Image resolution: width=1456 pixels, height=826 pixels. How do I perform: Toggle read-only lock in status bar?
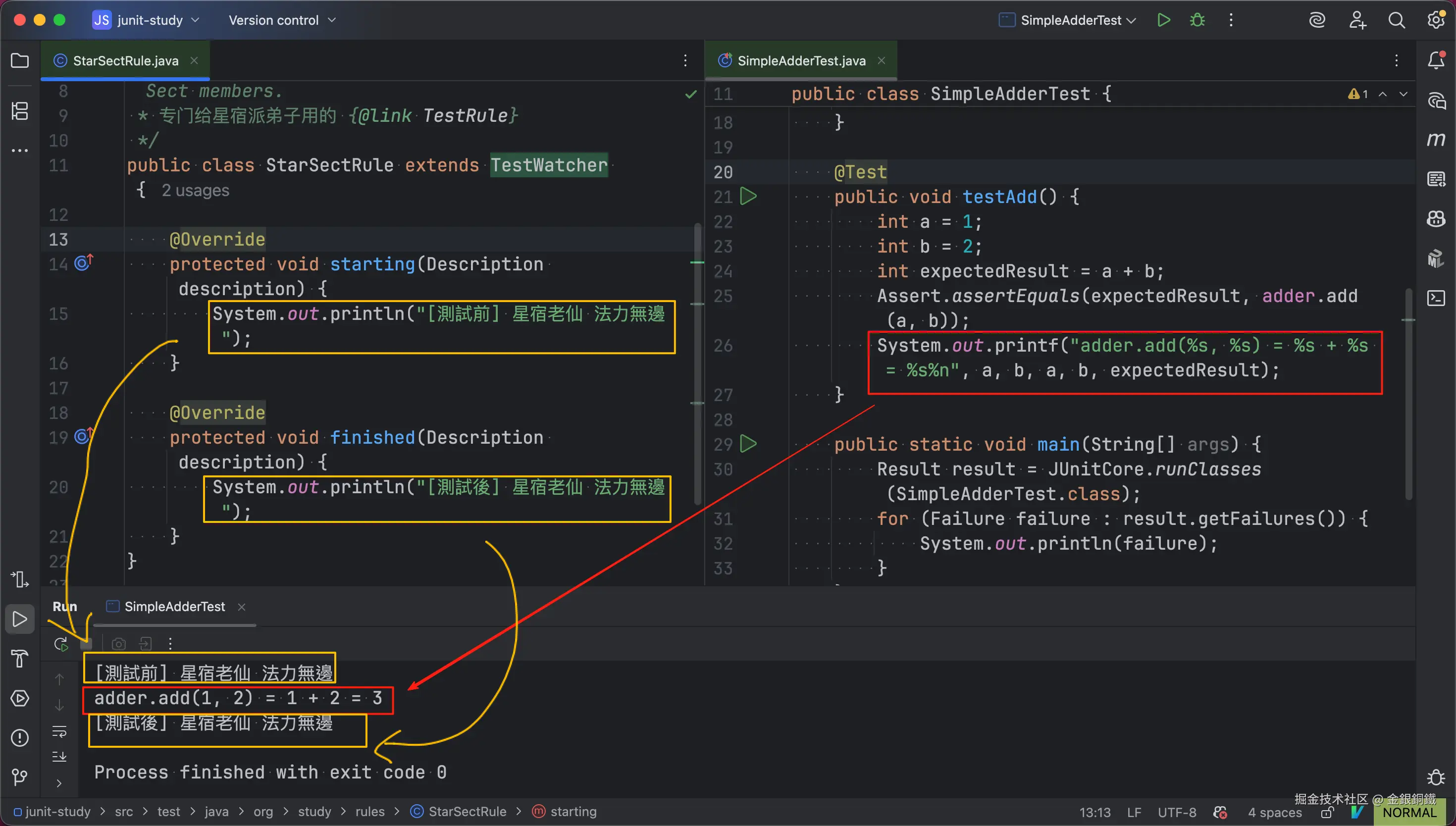(1327, 813)
